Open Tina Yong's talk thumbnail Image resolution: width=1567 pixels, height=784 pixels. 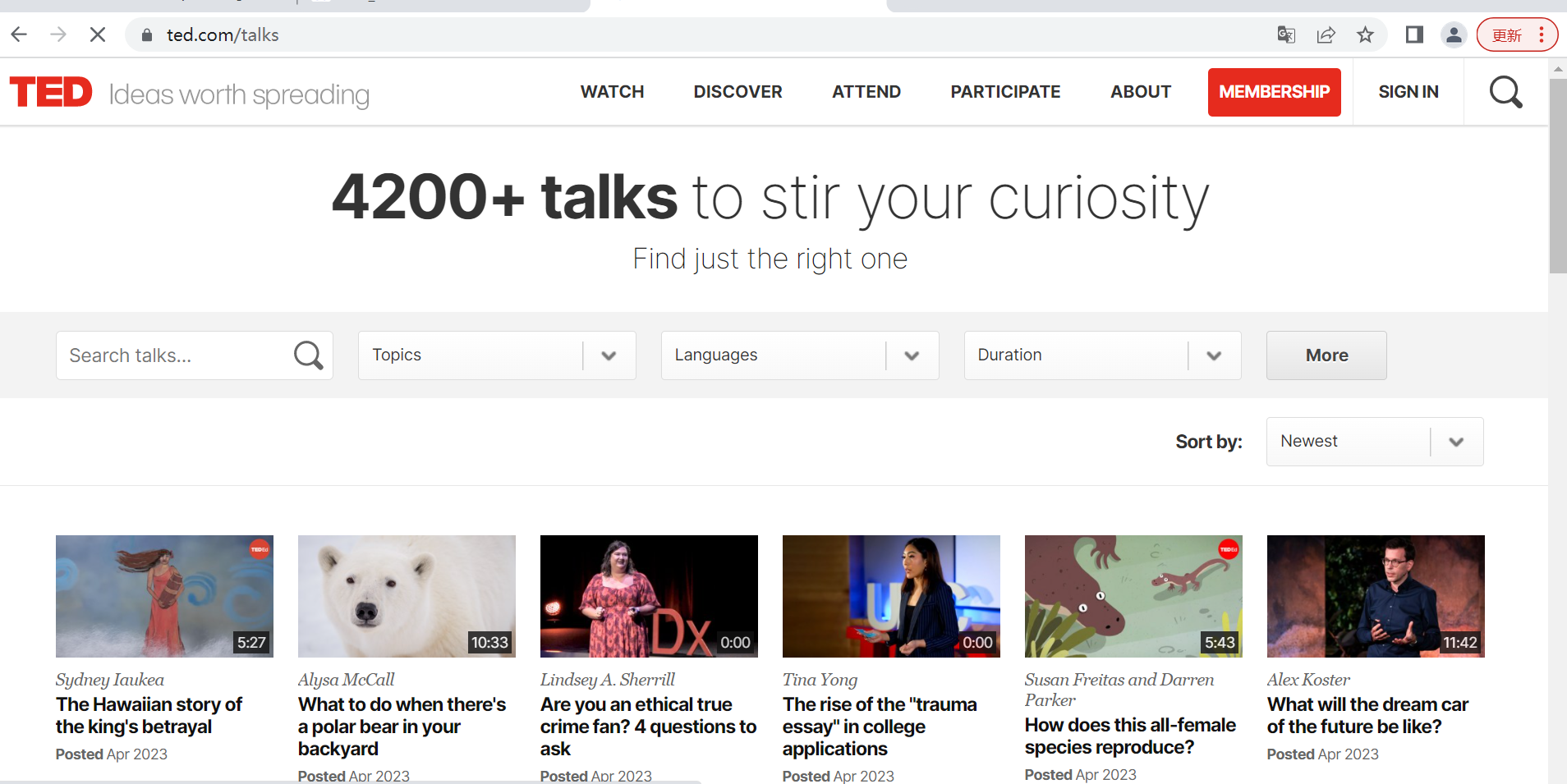point(891,596)
